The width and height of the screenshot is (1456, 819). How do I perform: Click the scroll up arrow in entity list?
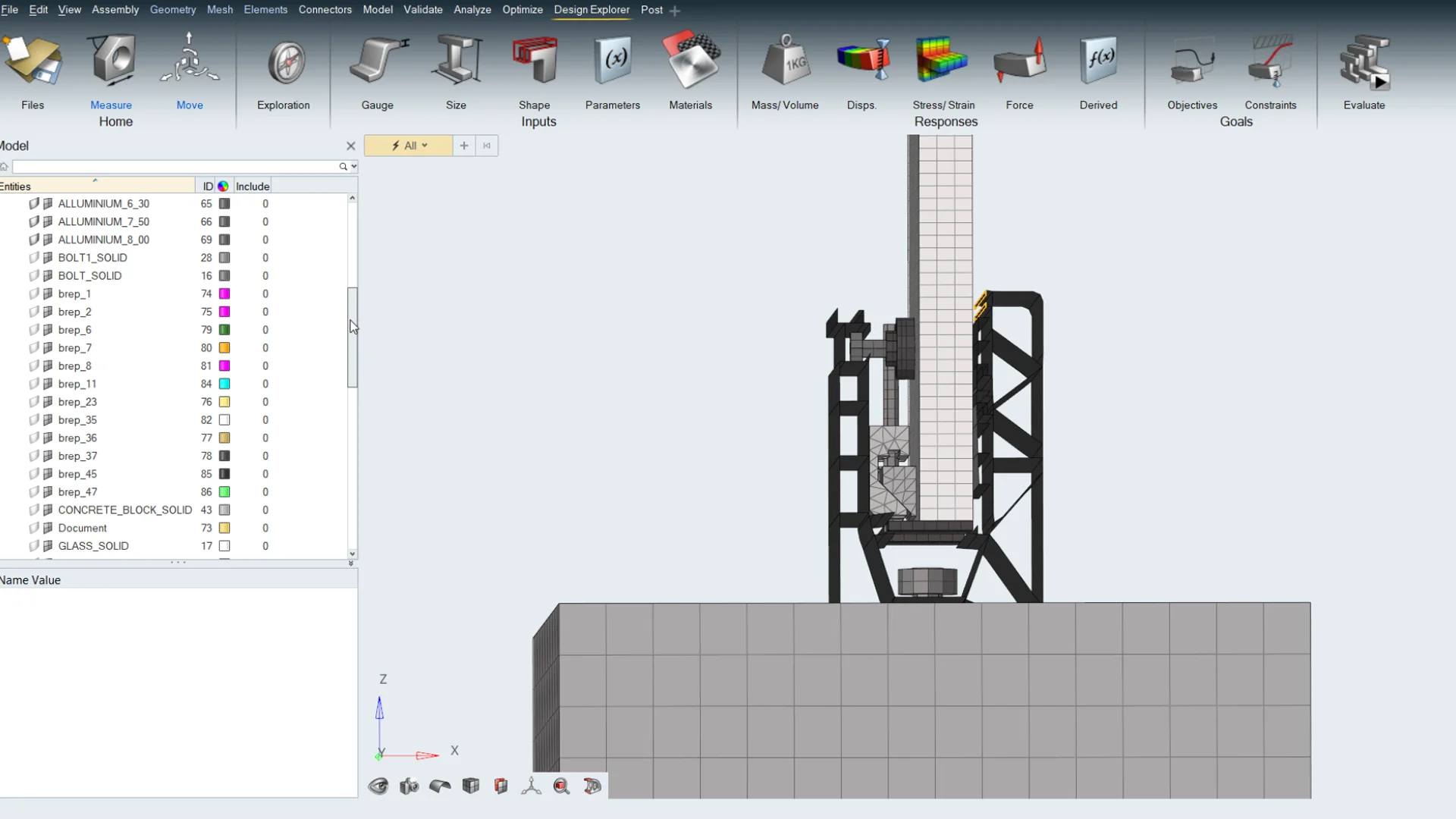coord(352,199)
